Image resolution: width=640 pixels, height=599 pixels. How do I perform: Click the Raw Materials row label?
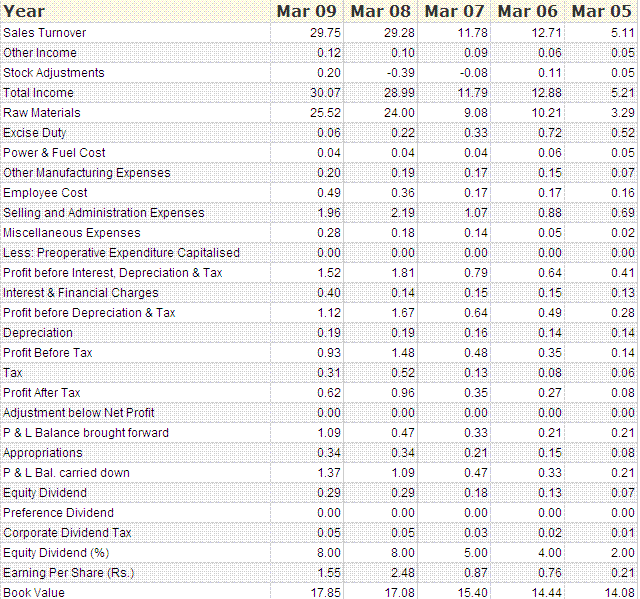coord(42,113)
